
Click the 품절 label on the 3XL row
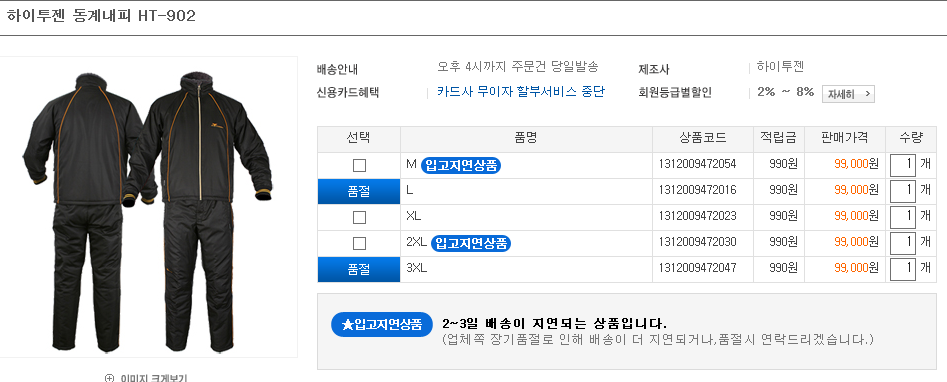tap(359, 269)
